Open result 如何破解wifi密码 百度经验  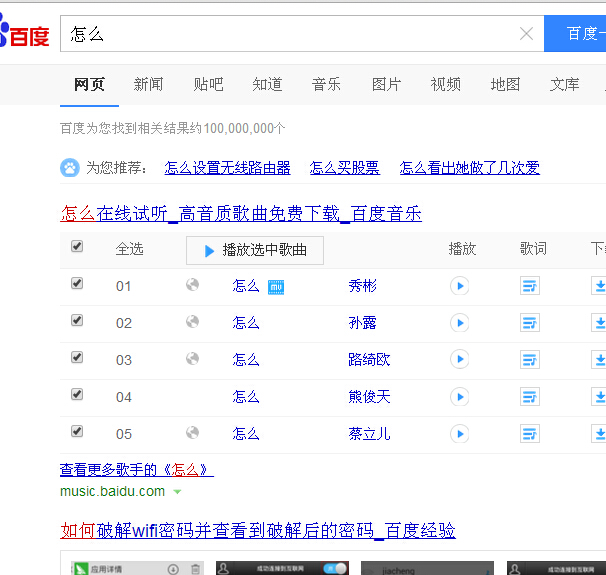tap(258, 531)
